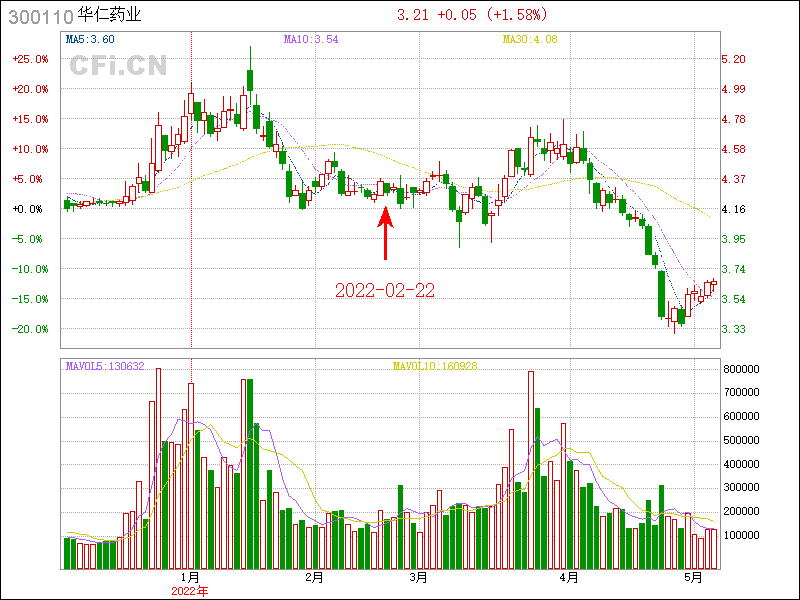Screen dimensions: 800x600
Task: Click the MAVOL5:130632 volume label
Action: click(105, 366)
